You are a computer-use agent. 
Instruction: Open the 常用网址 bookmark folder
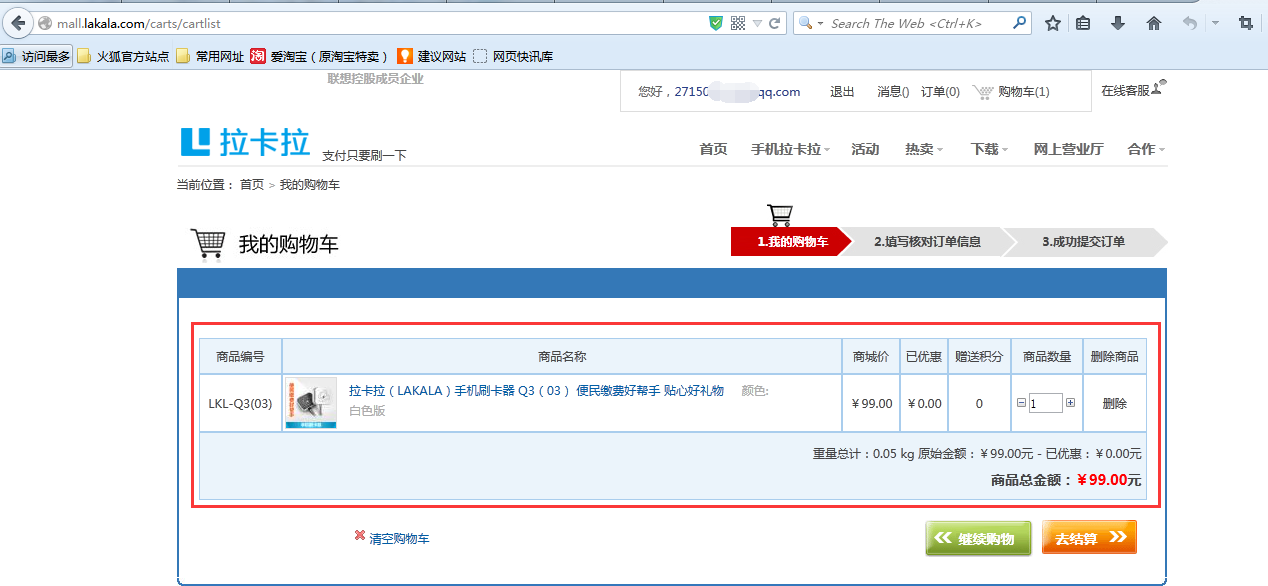coord(210,56)
